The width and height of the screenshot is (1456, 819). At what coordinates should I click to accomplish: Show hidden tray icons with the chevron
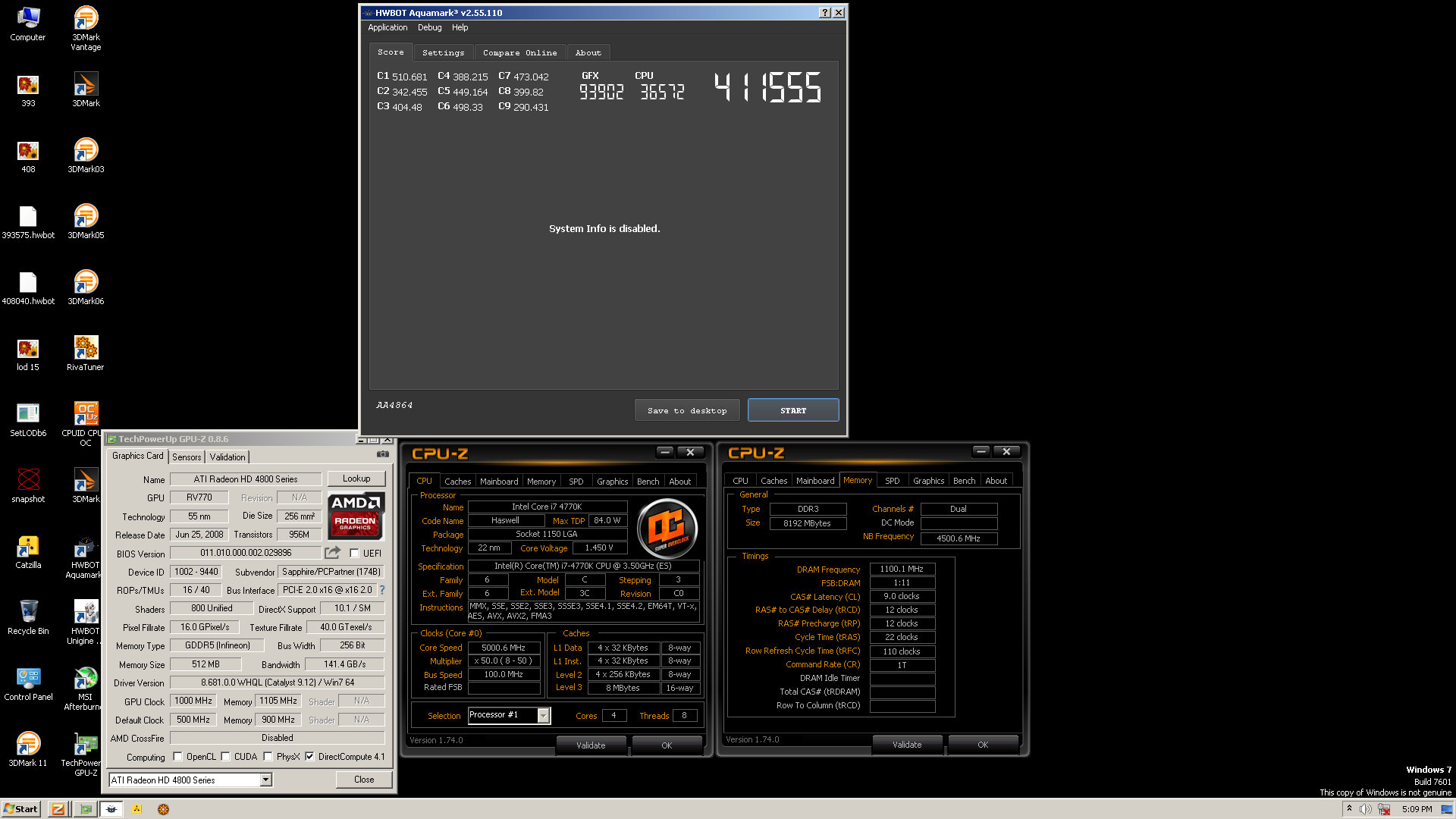pyautogui.click(x=1349, y=808)
